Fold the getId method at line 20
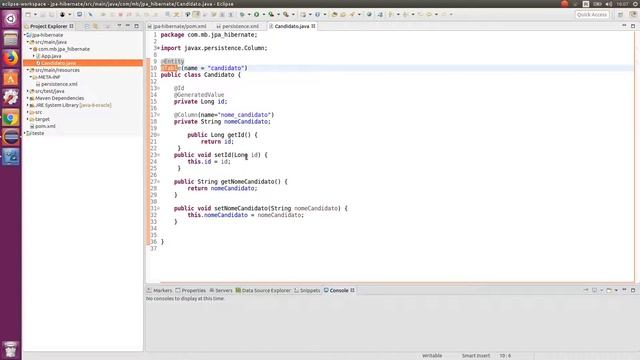 tap(158, 135)
